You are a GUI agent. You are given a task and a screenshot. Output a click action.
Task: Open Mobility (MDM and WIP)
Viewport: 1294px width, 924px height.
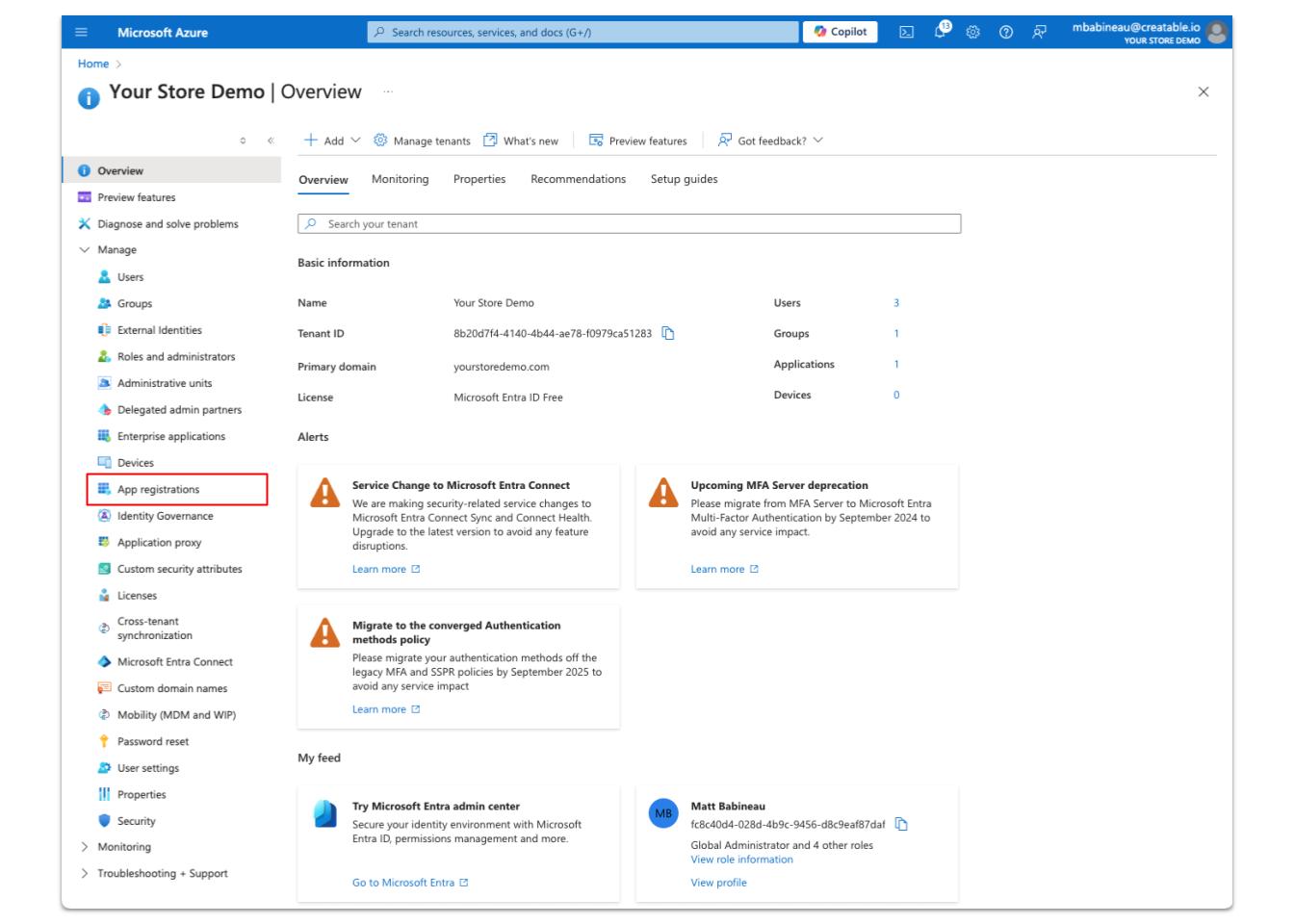[x=176, y=715]
